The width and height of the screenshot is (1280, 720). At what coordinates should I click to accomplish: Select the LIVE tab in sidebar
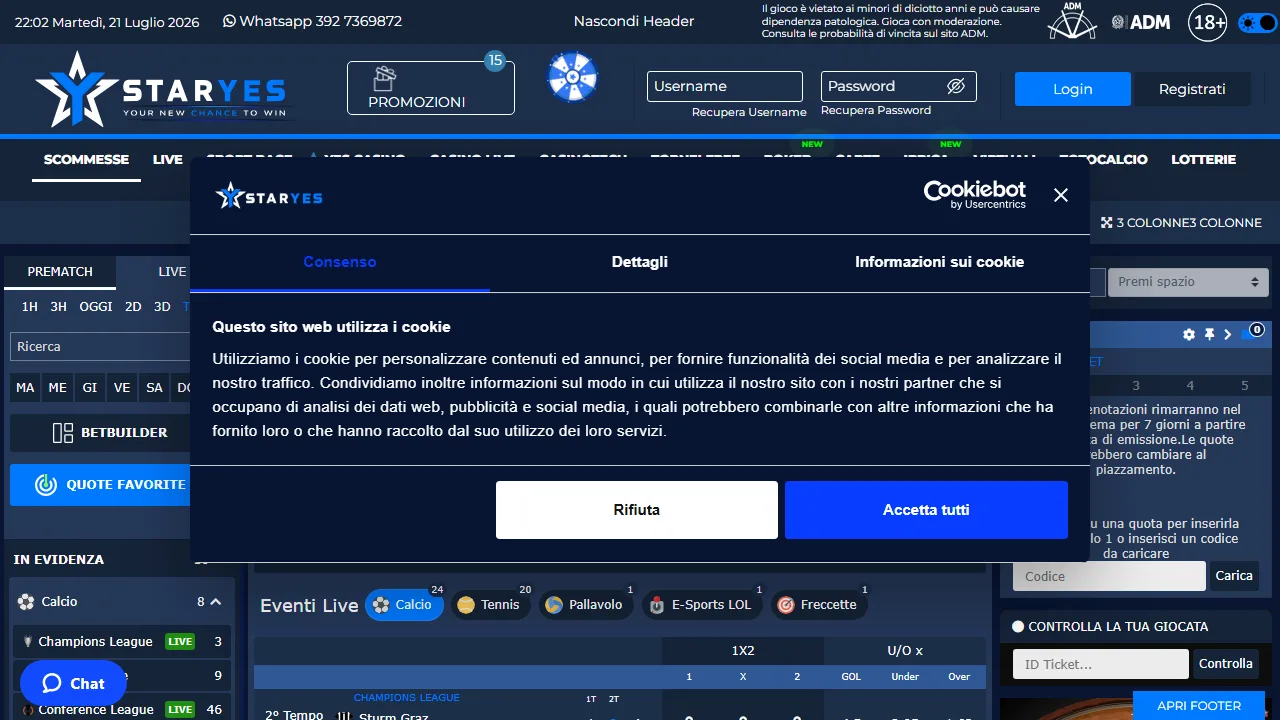pos(172,272)
